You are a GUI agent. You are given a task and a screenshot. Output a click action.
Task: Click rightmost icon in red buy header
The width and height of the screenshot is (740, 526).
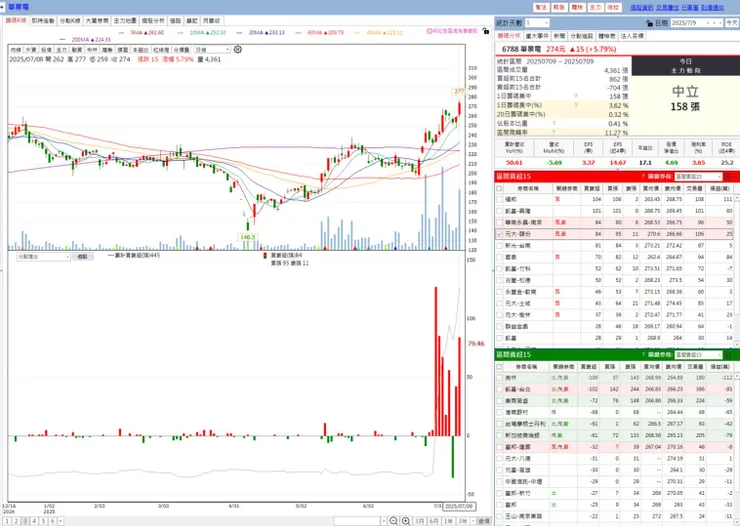point(736,176)
